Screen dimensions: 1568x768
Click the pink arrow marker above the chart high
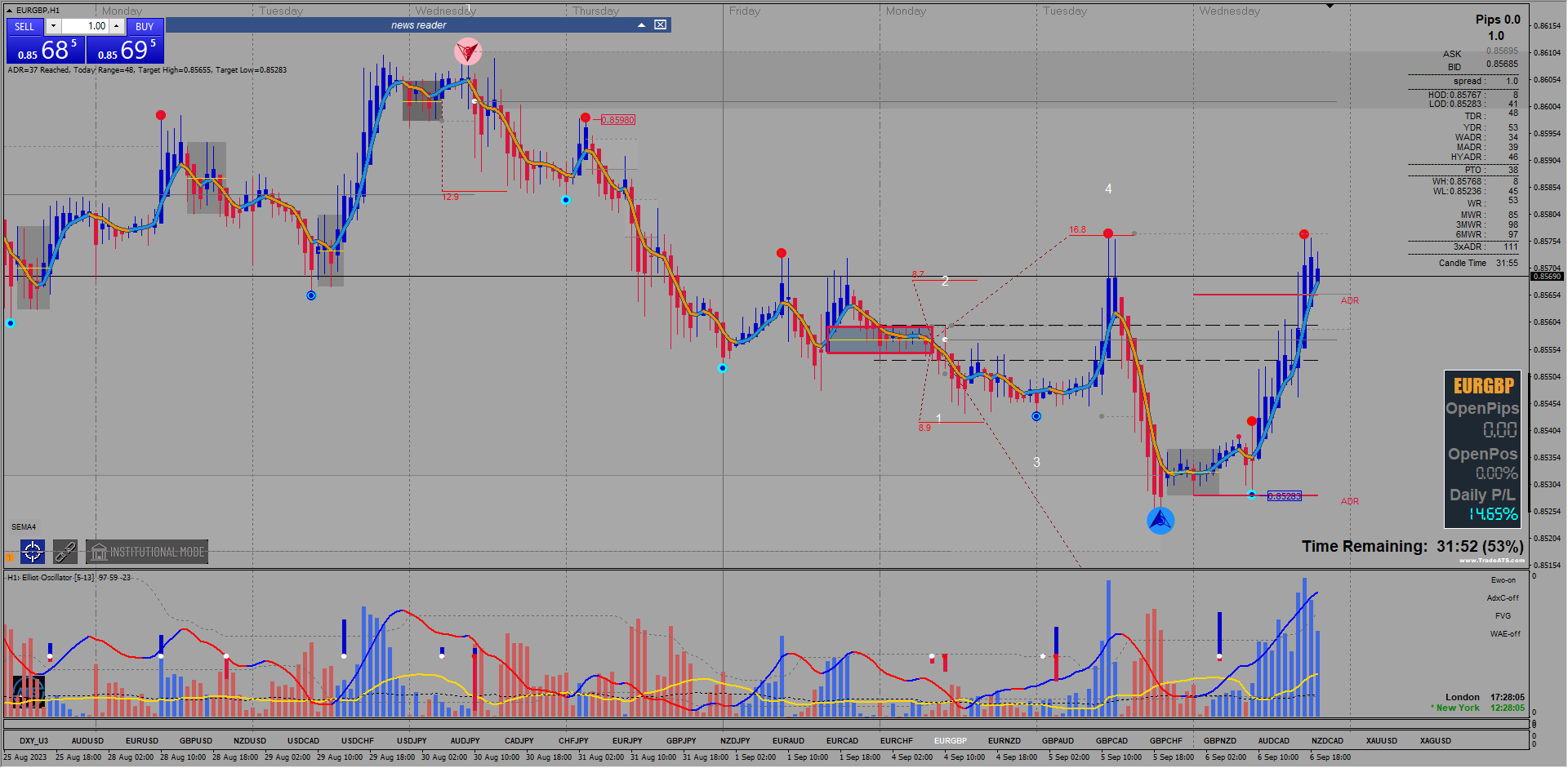pos(468,51)
